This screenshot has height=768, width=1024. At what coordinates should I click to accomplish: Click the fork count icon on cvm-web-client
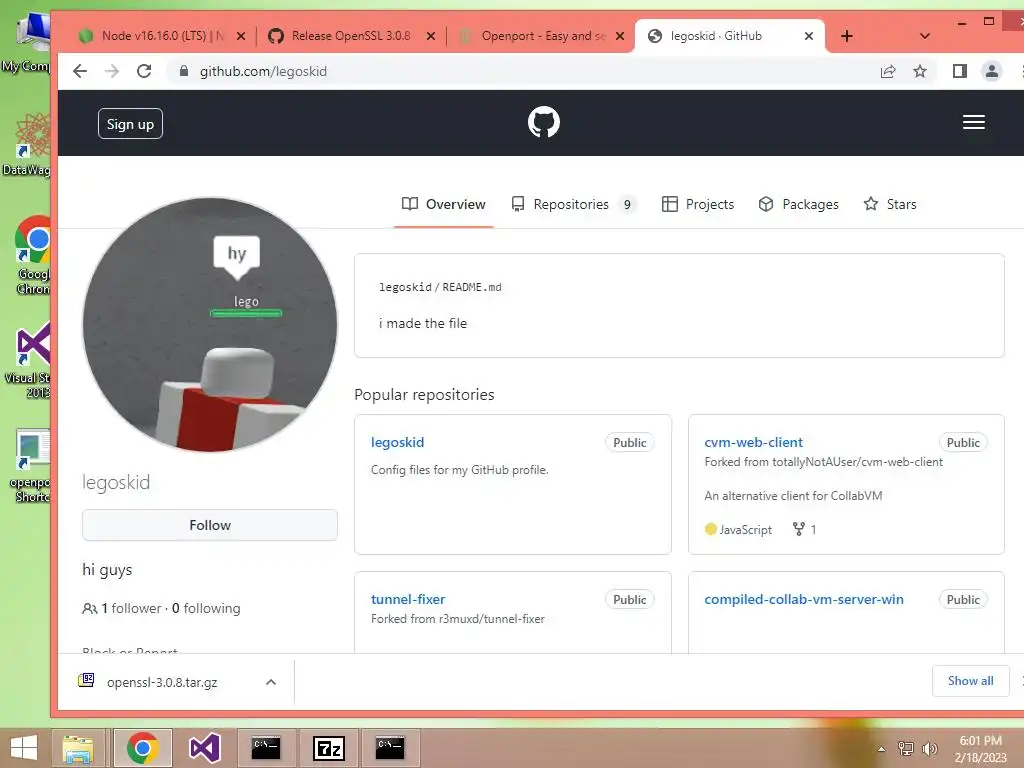coord(798,529)
